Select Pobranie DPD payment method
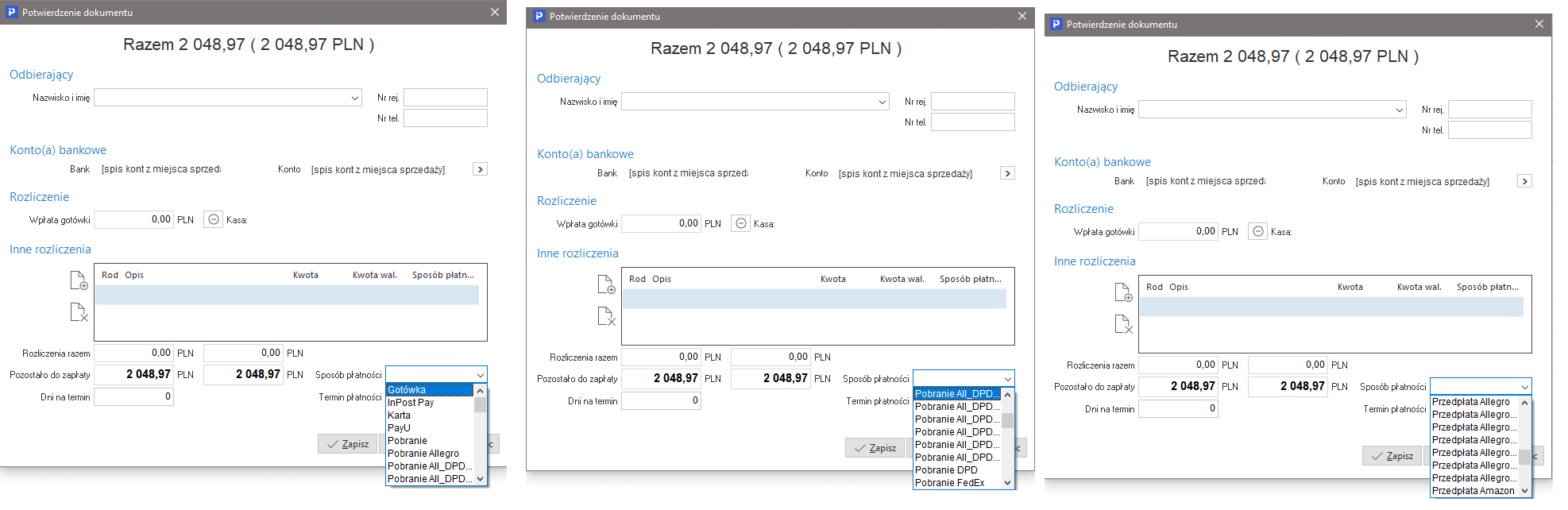This screenshot has height=510, width=1568. (x=957, y=470)
